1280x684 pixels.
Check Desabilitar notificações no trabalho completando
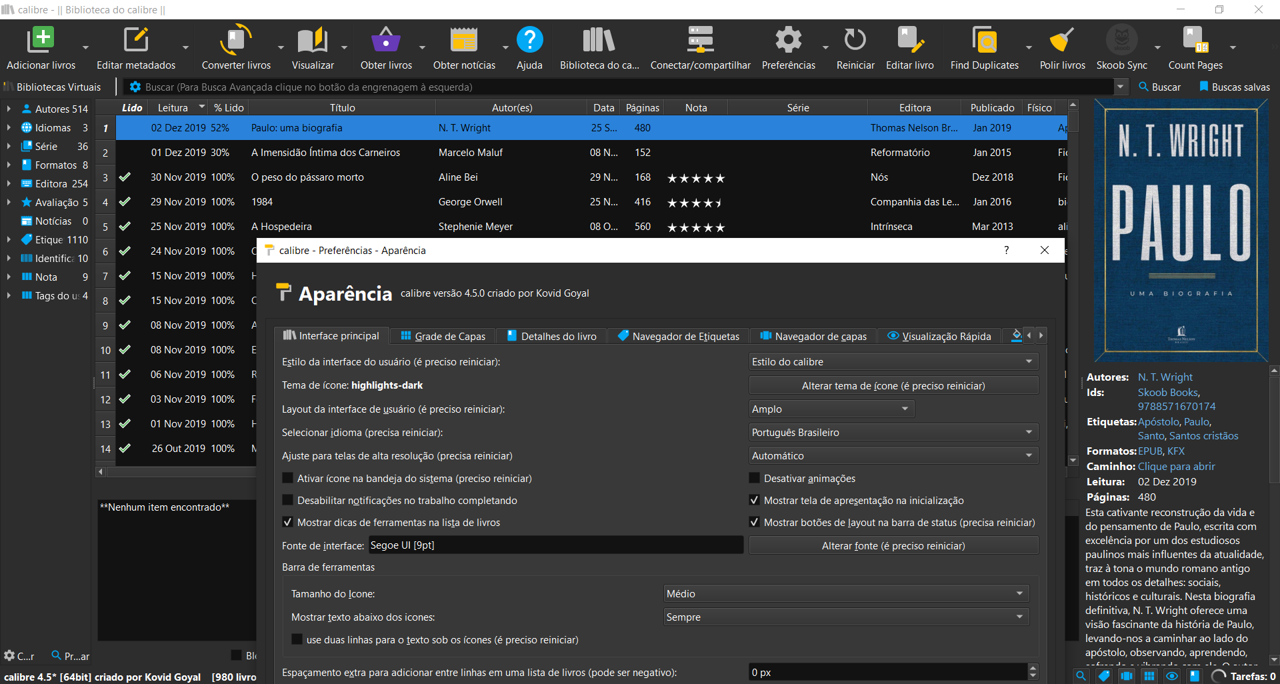click(x=288, y=500)
